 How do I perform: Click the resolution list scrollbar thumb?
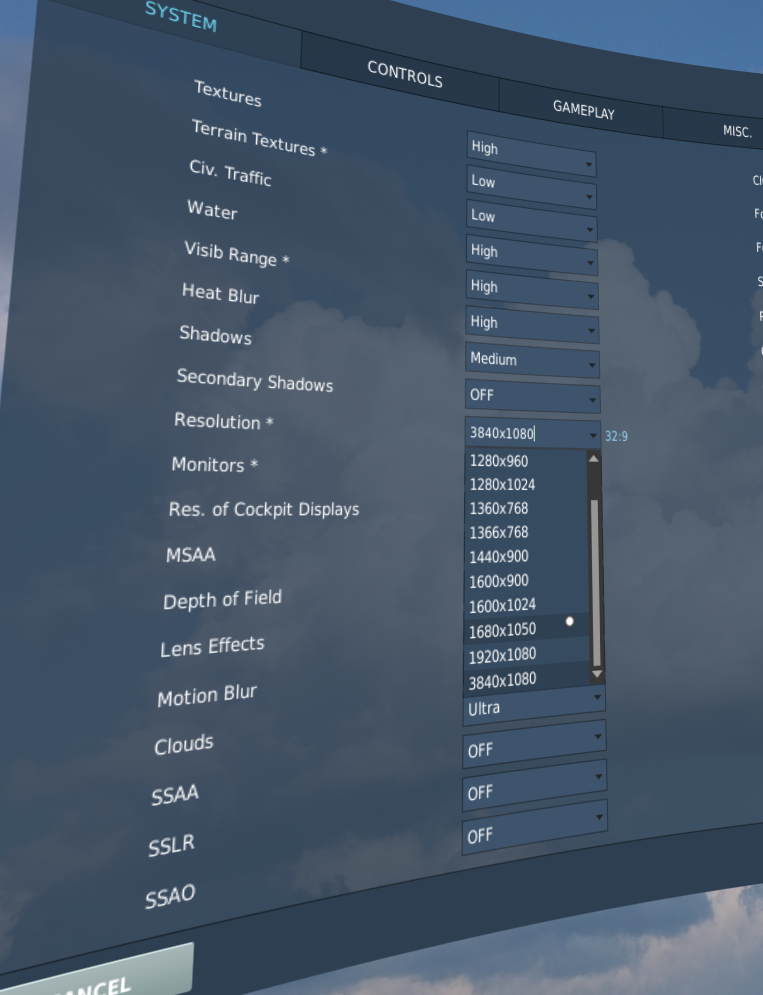tap(595, 583)
